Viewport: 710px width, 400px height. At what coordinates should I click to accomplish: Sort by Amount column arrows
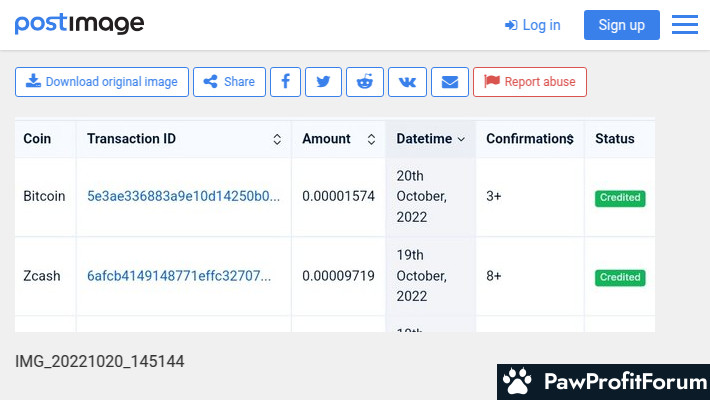pyautogui.click(x=371, y=140)
